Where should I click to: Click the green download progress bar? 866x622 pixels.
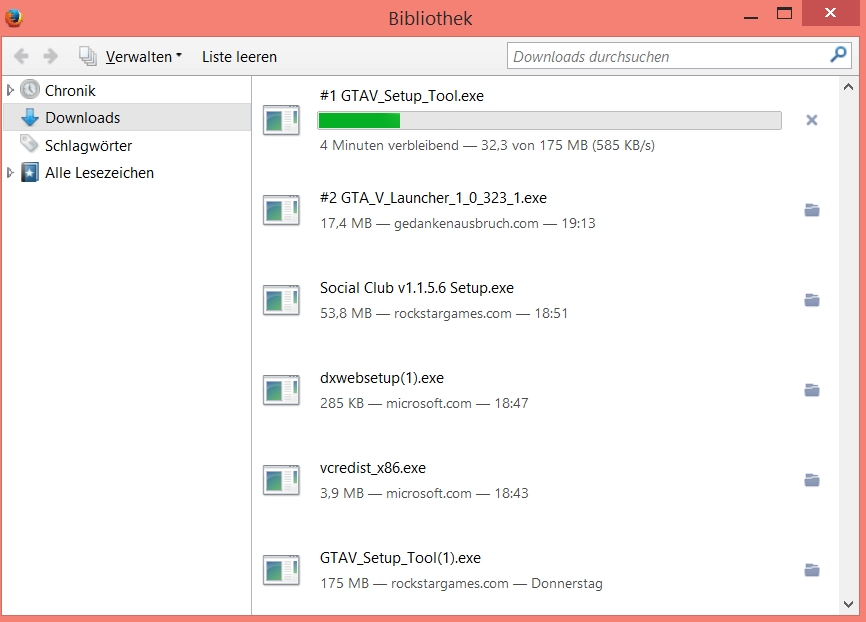pos(550,120)
